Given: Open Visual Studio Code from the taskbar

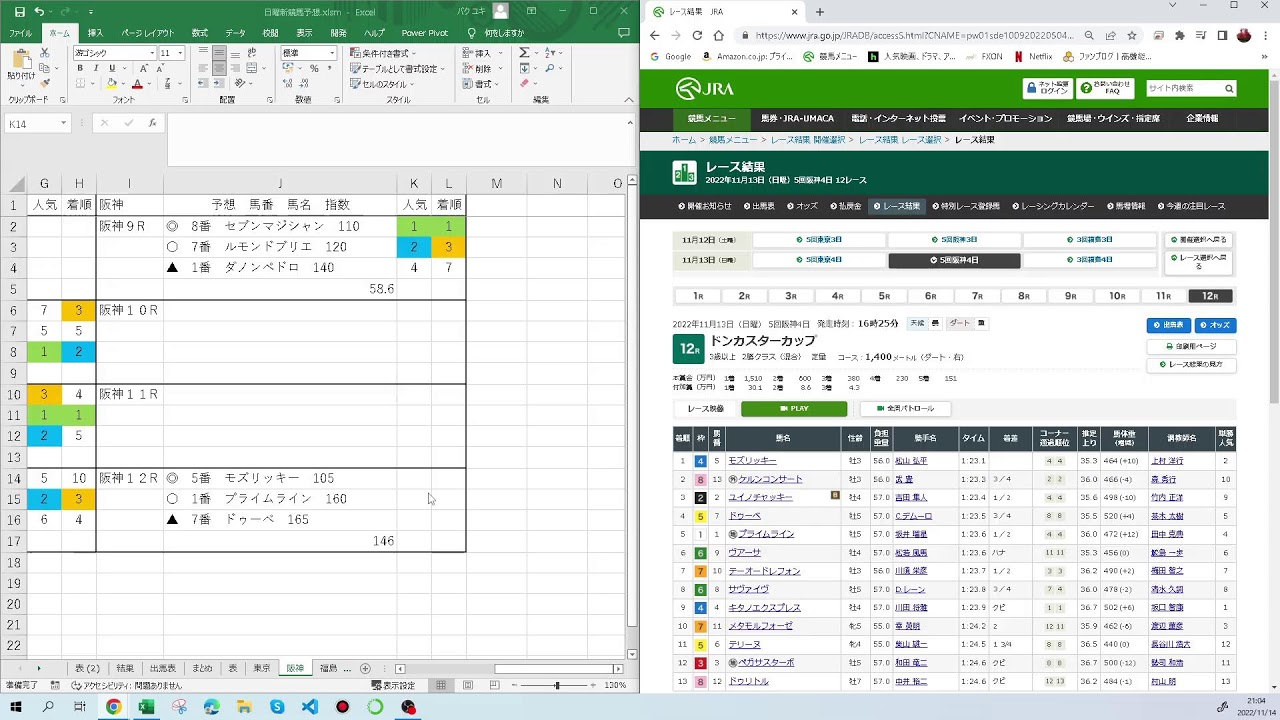Looking at the screenshot, I should coord(310,707).
